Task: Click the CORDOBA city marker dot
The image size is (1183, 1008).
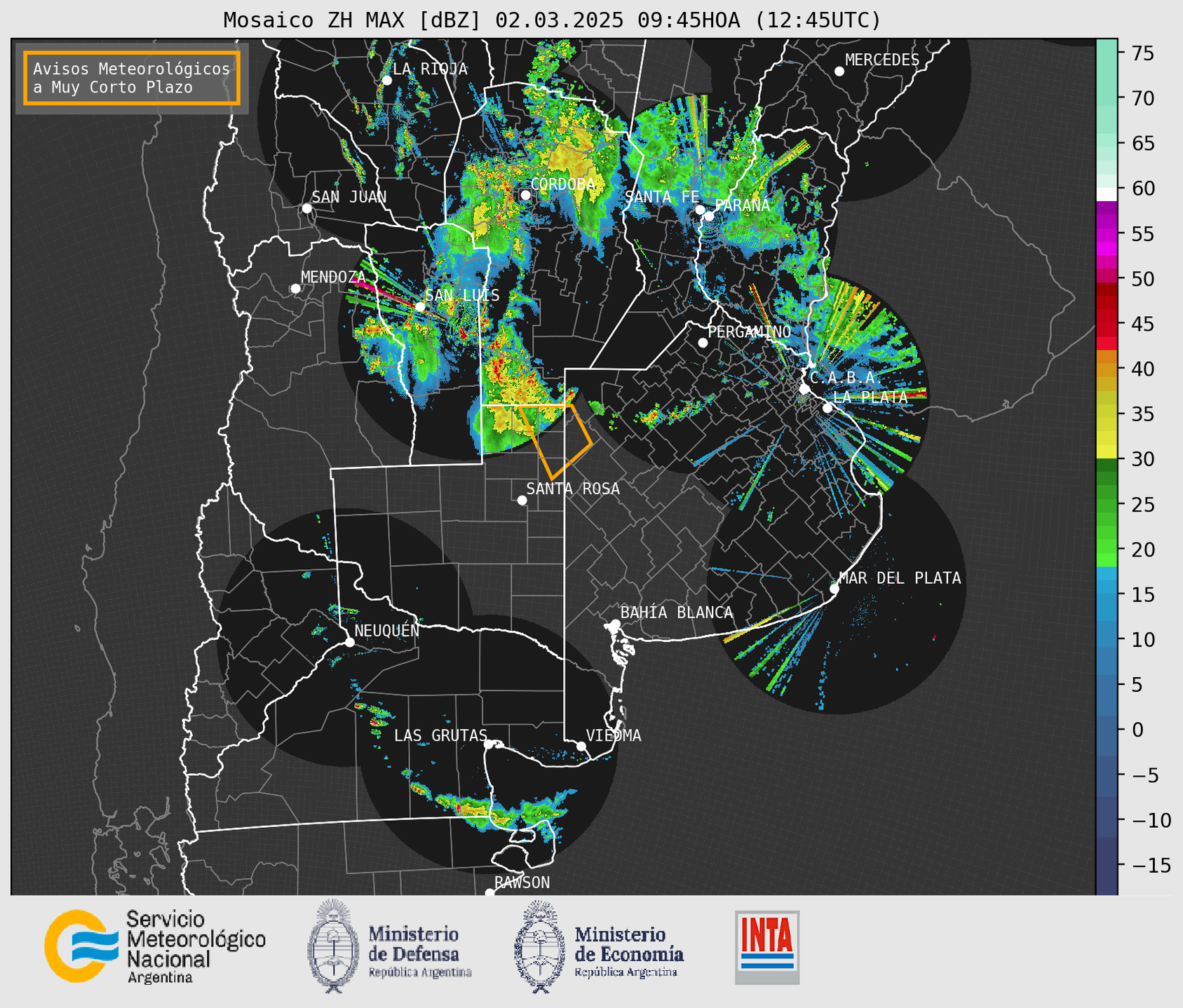Action: pos(525,195)
